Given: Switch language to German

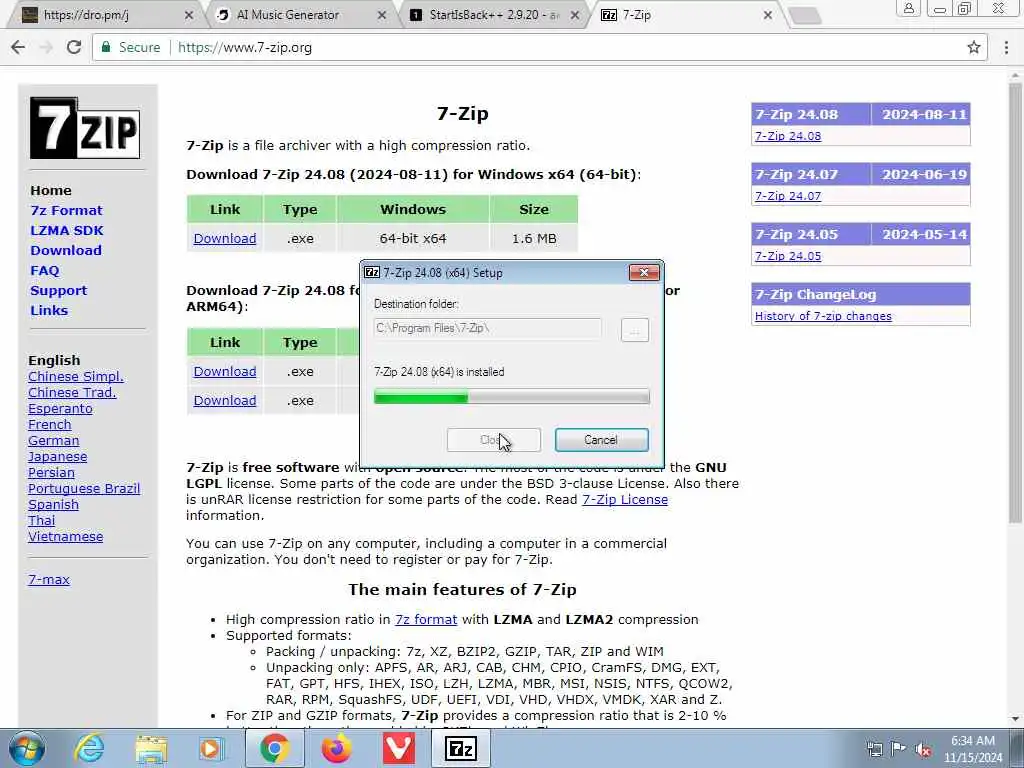Looking at the screenshot, I should [x=54, y=441].
